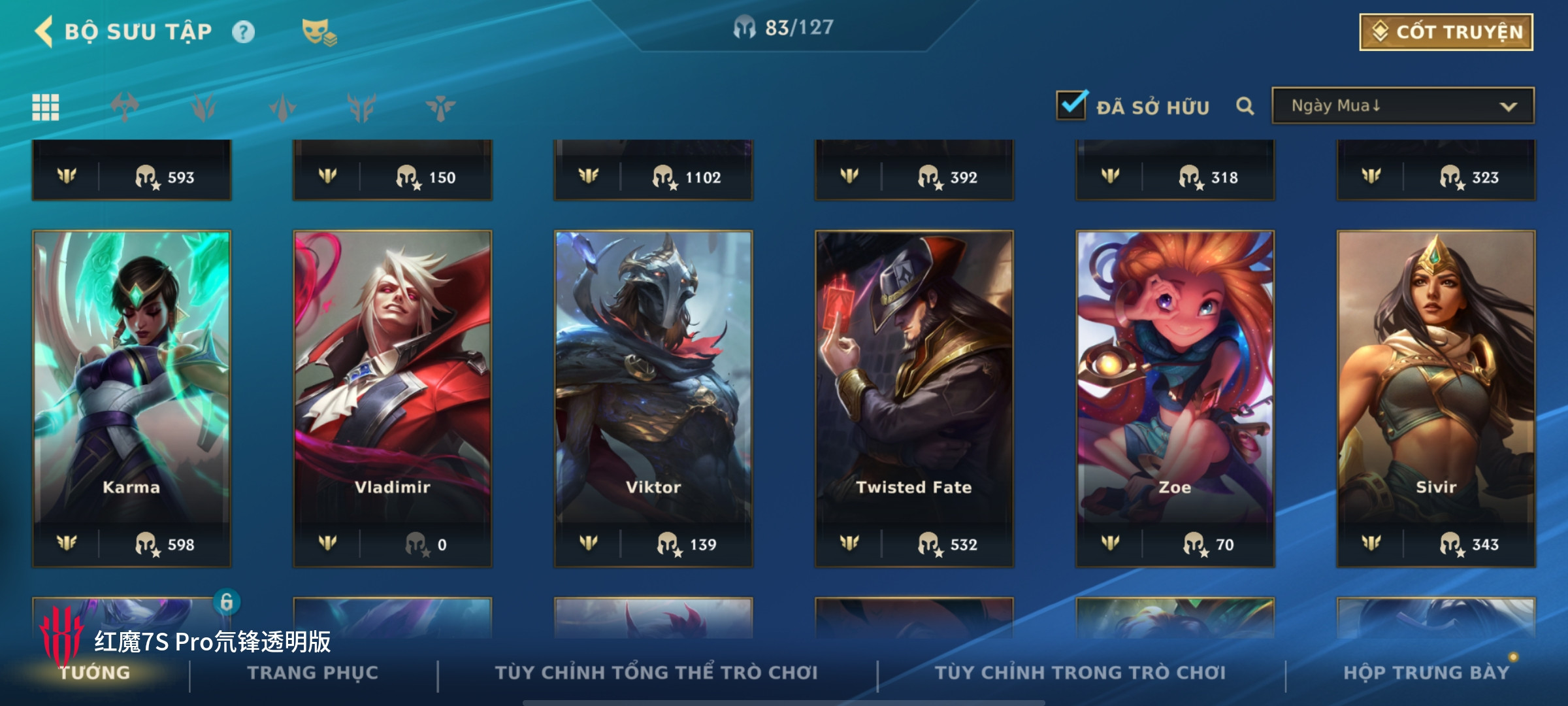This screenshot has width=1568, height=706.
Task: Open the Zoe champion card
Action: tap(1175, 399)
